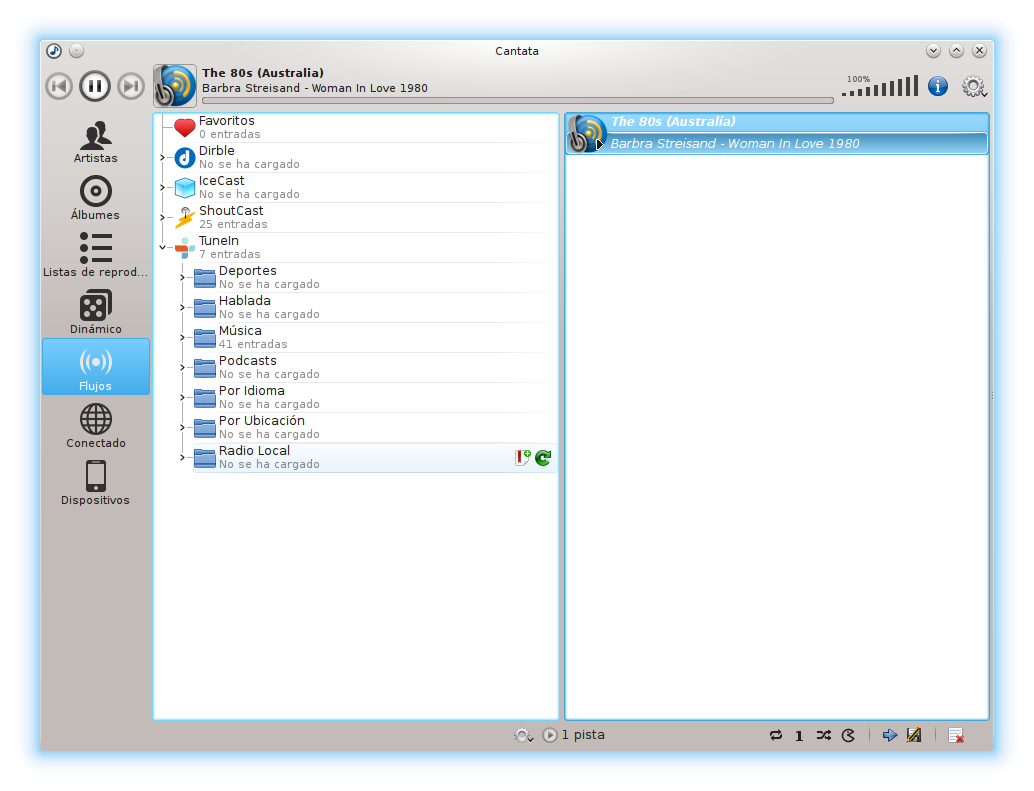Expand the Por Ubicación folder
The width and height of the screenshot is (1034, 791).
pyautogui.click(x=183, y=428)
